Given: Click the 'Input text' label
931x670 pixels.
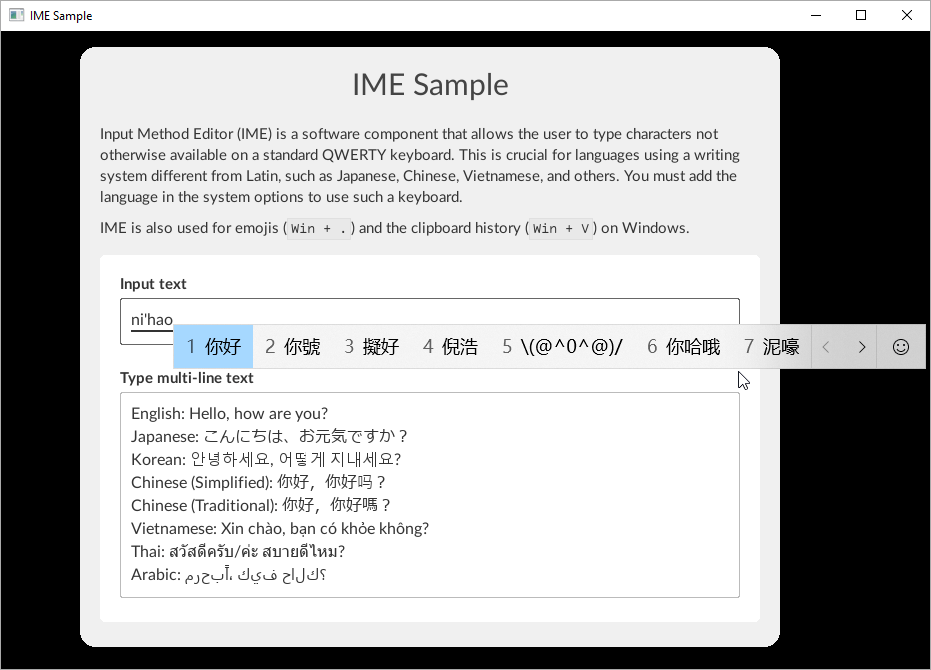Looking at the screenshot, I should pyautogui.click(x=153, y=284).
